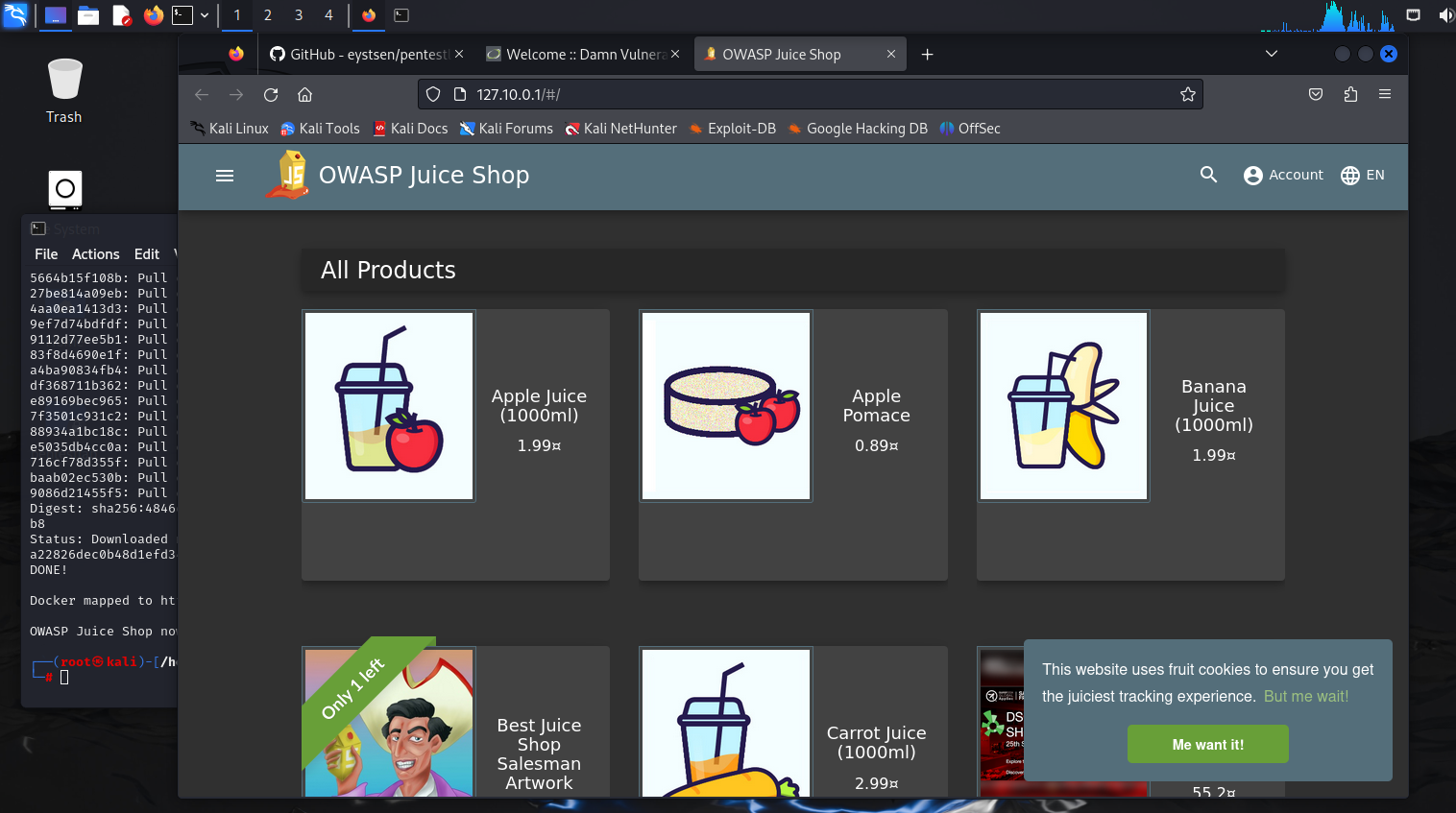
Task: Switch to workspace 4
Action: pos(328,15)
